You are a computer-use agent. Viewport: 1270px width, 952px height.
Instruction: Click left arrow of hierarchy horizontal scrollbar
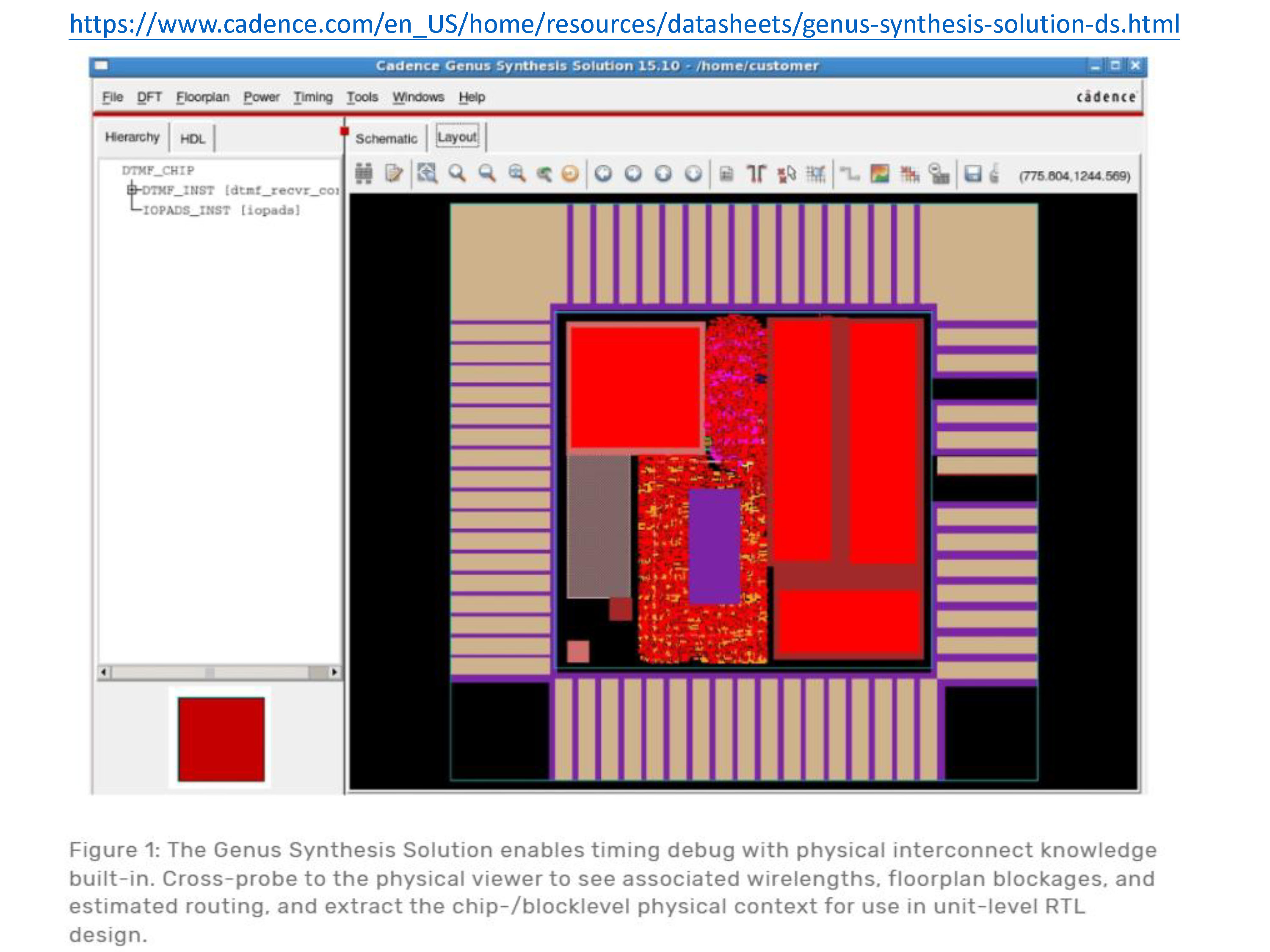104,672
